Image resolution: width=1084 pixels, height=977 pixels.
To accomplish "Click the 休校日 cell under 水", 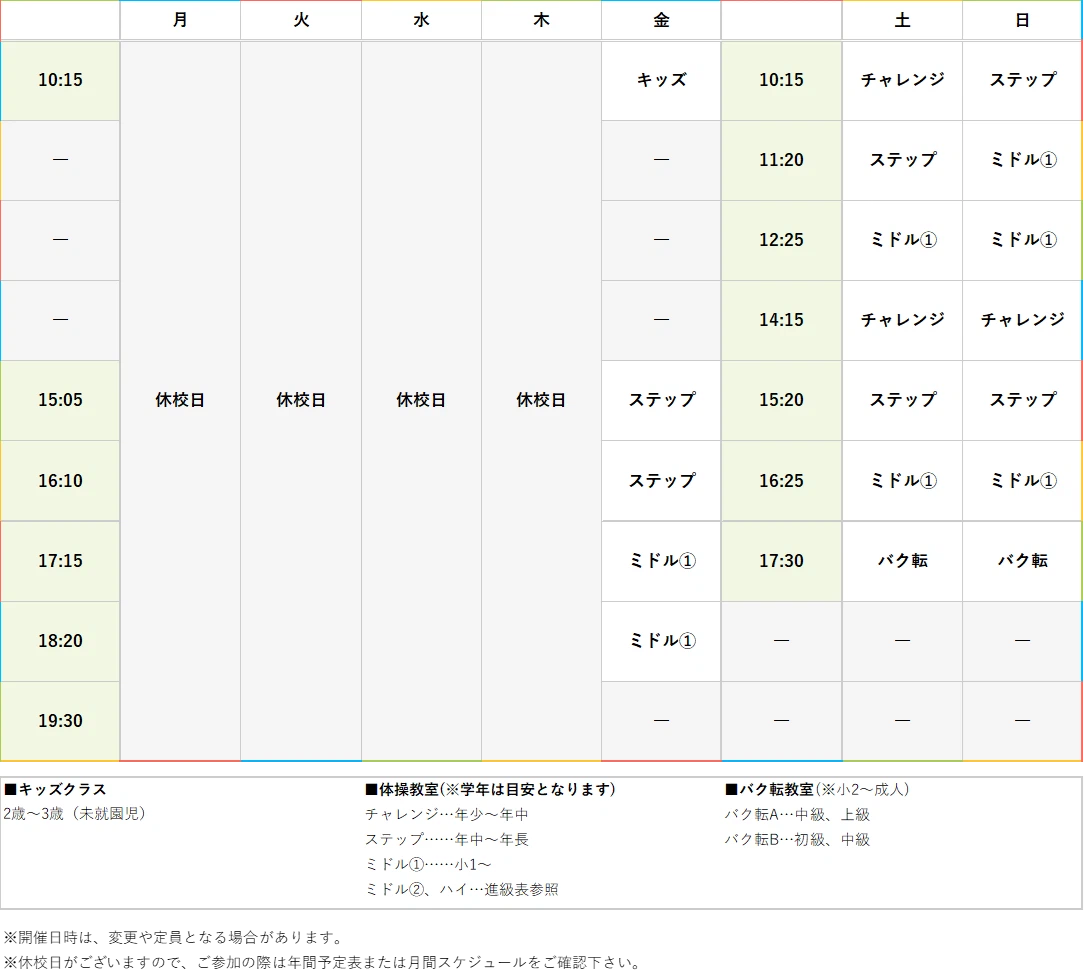I will pos(420,400).
